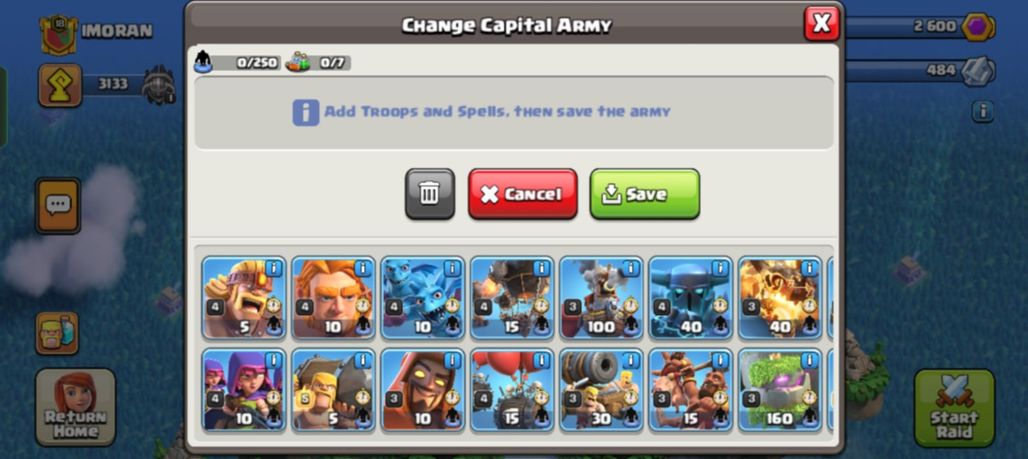Image resolution: width=1028 pixels, height=459 pixels.
Task: Add Mountain Golem troop costing 160
Action: pos(780,390)
